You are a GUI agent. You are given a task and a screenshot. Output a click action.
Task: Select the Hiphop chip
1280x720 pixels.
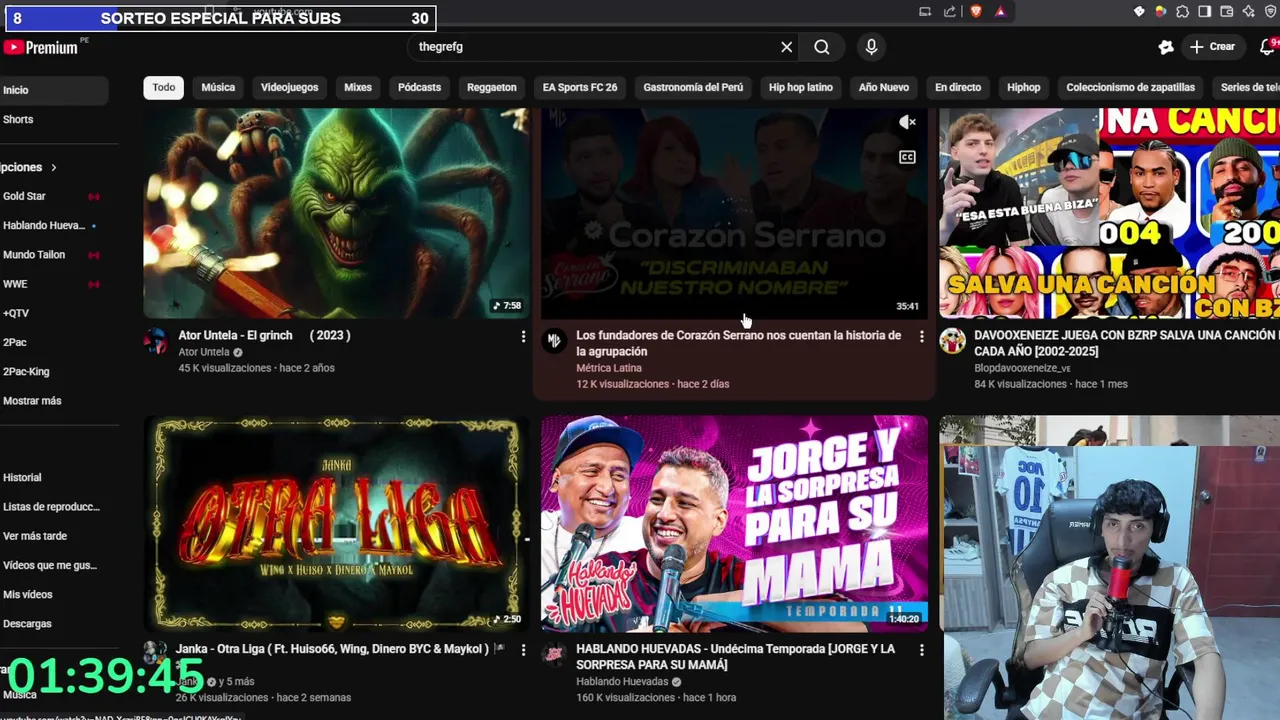1024,87
